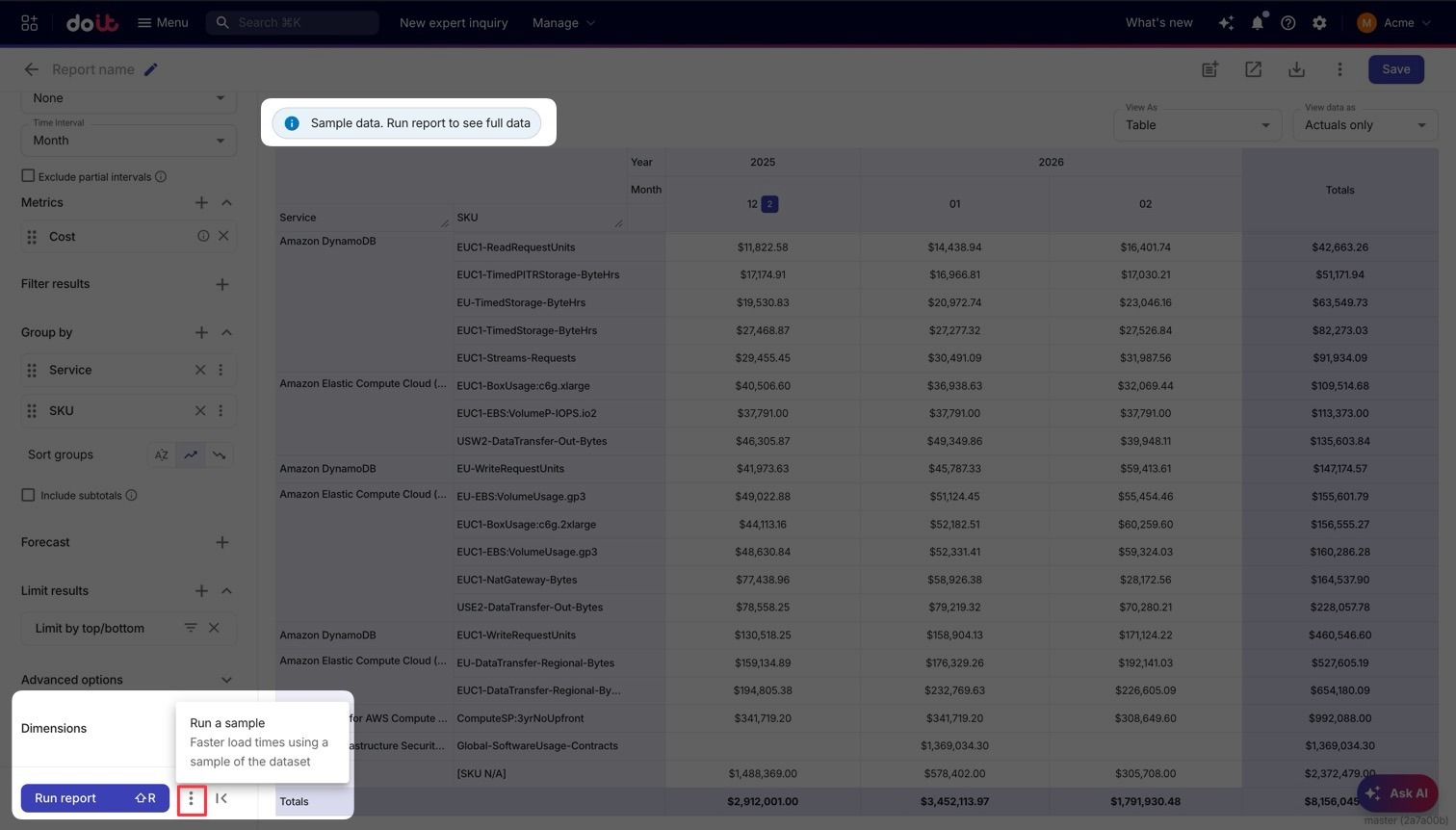Remove the SKU grouping
The height and width of the screenshot is (830, 1456).
tap(200, 410)
